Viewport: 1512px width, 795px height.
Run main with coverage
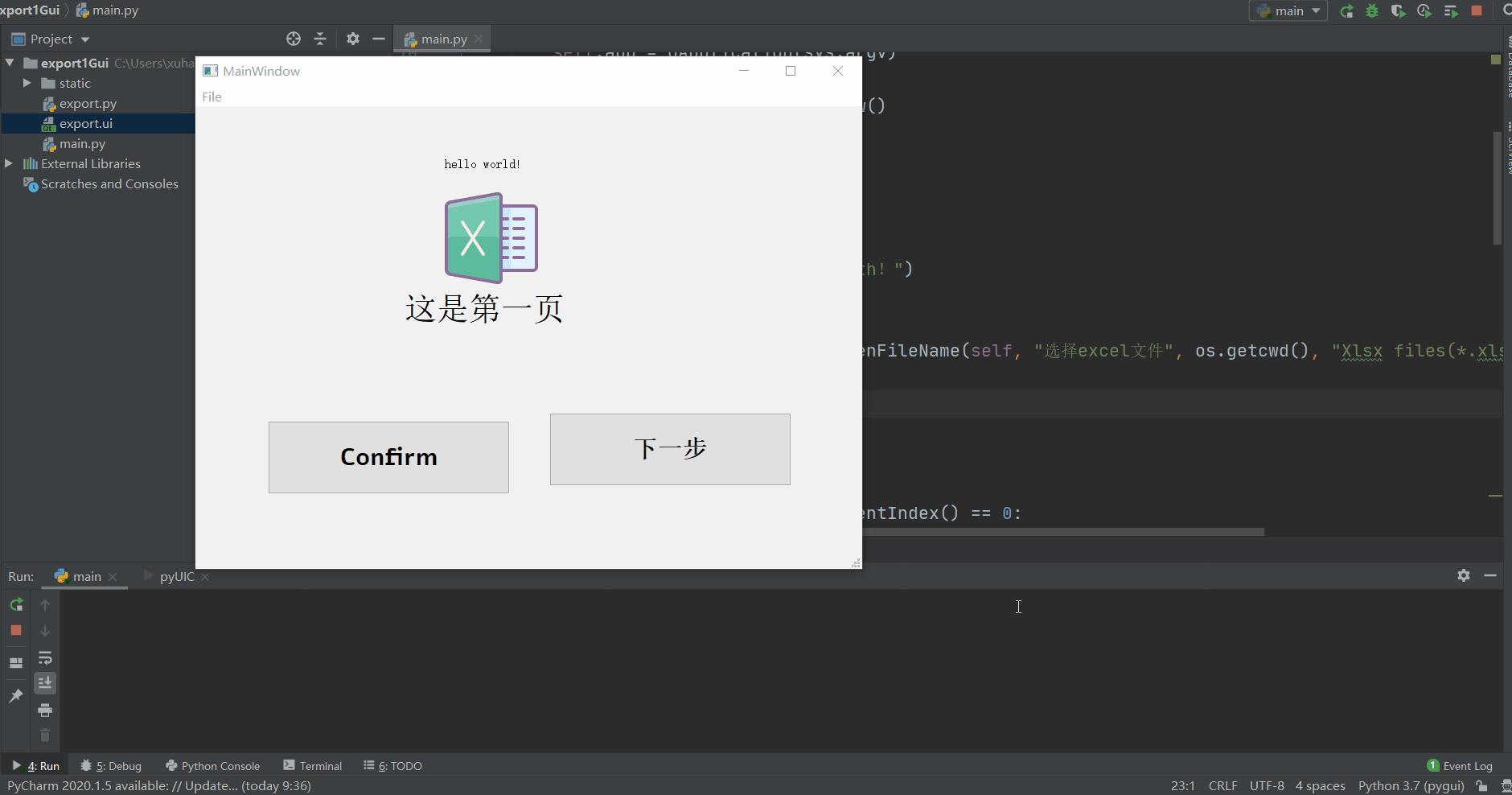(x=1398, y=11)
